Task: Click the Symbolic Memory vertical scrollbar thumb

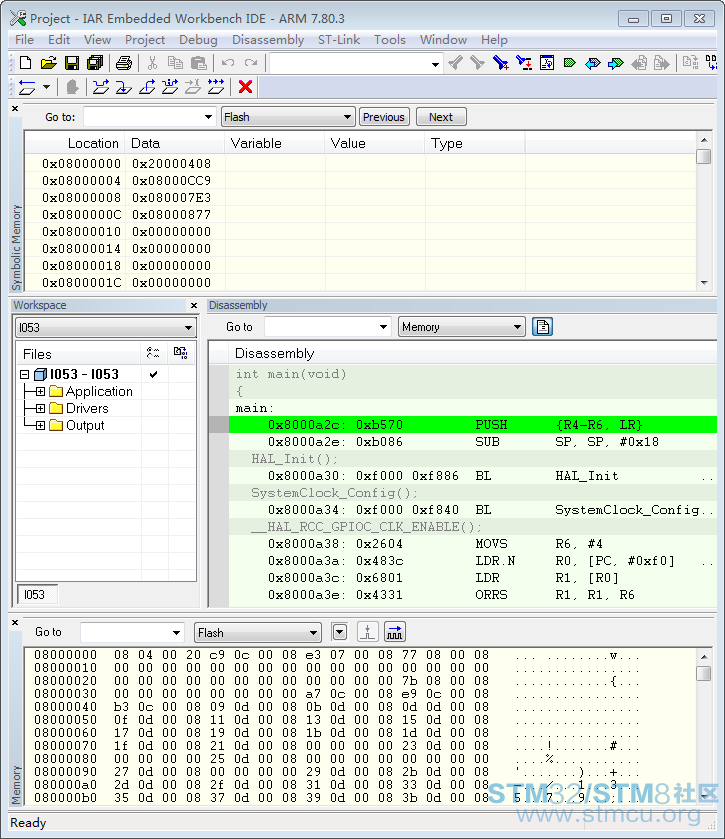Action: [x=704, y=156]
